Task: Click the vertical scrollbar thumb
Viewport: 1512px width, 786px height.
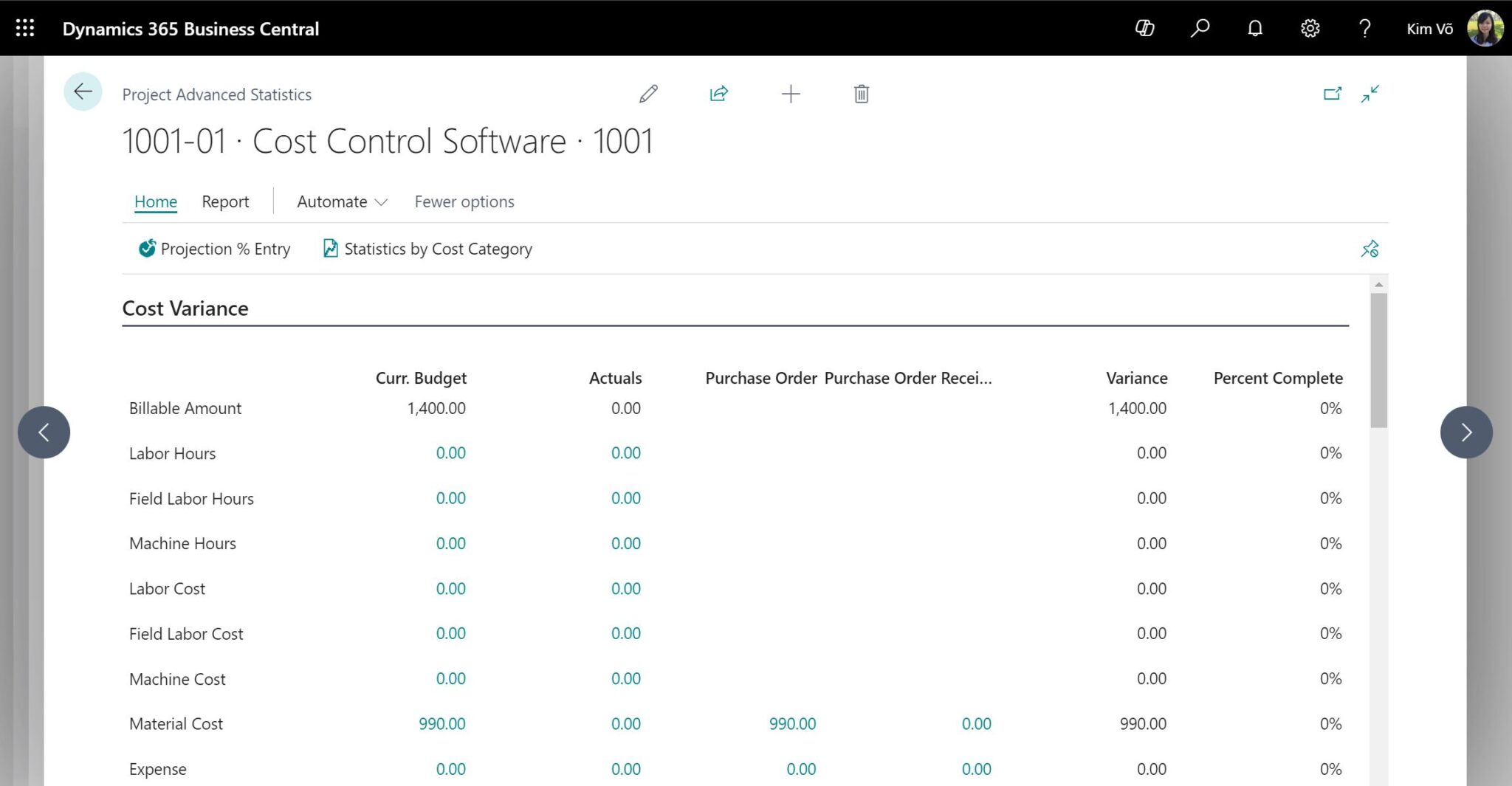Action: (1378, 360)
